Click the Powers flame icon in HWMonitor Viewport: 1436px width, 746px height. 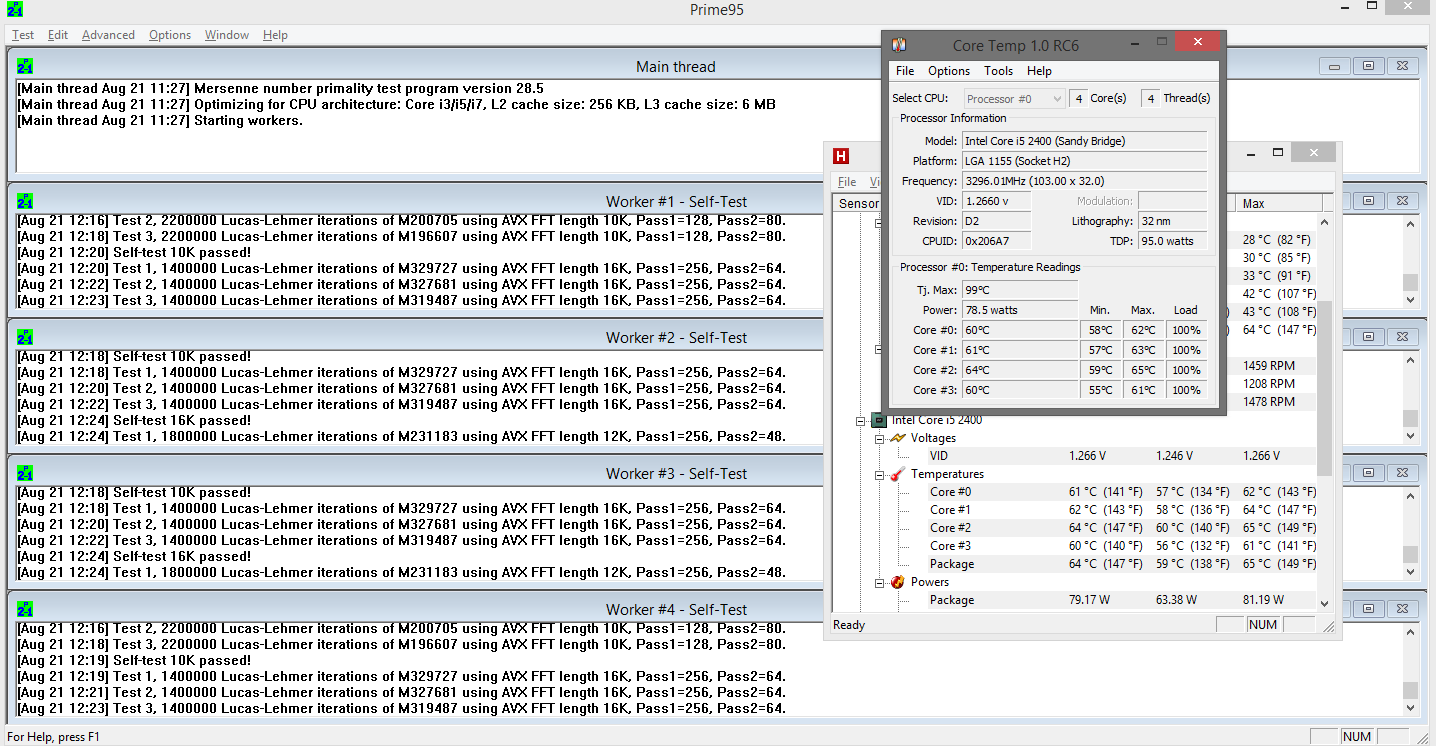[x=897, y=582]
